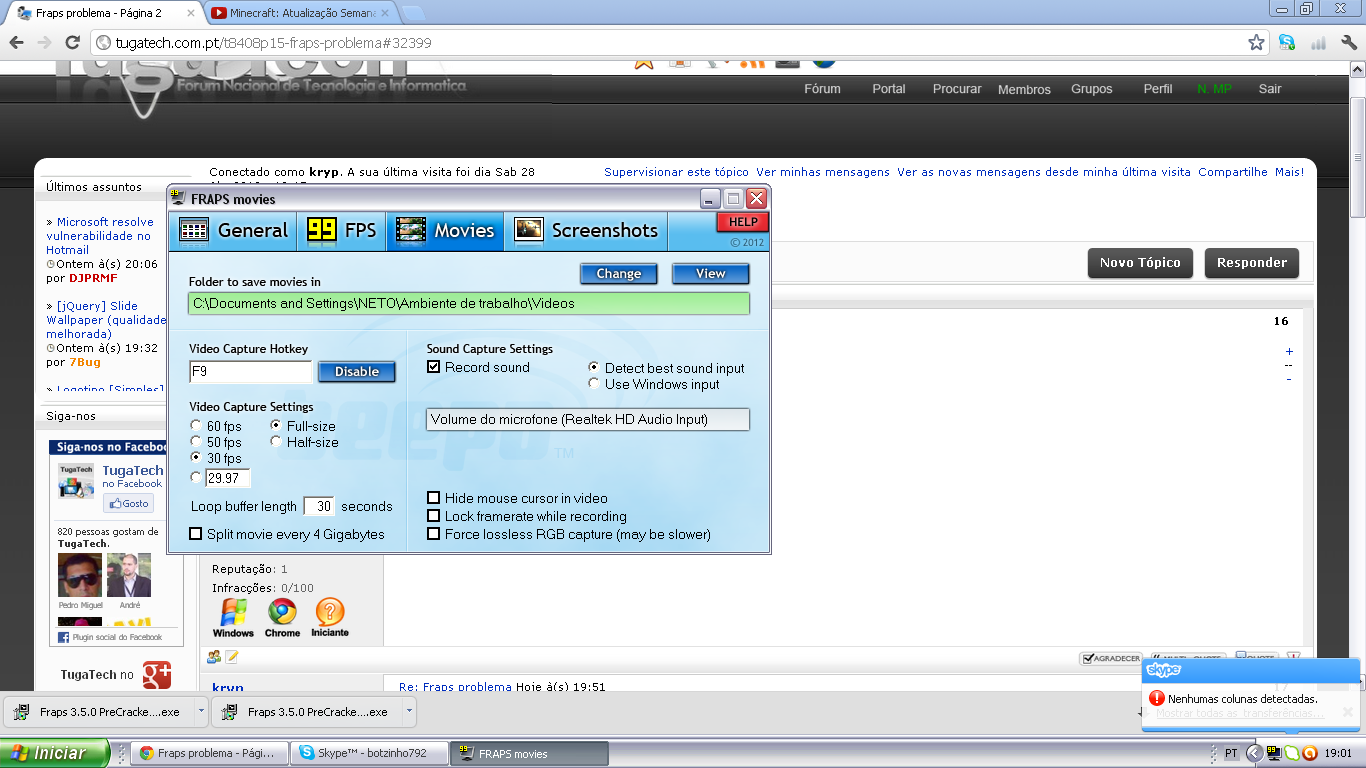1366x768 pixels.
Task: Click the Chrome reload page icon
Action: coord(72,43)
